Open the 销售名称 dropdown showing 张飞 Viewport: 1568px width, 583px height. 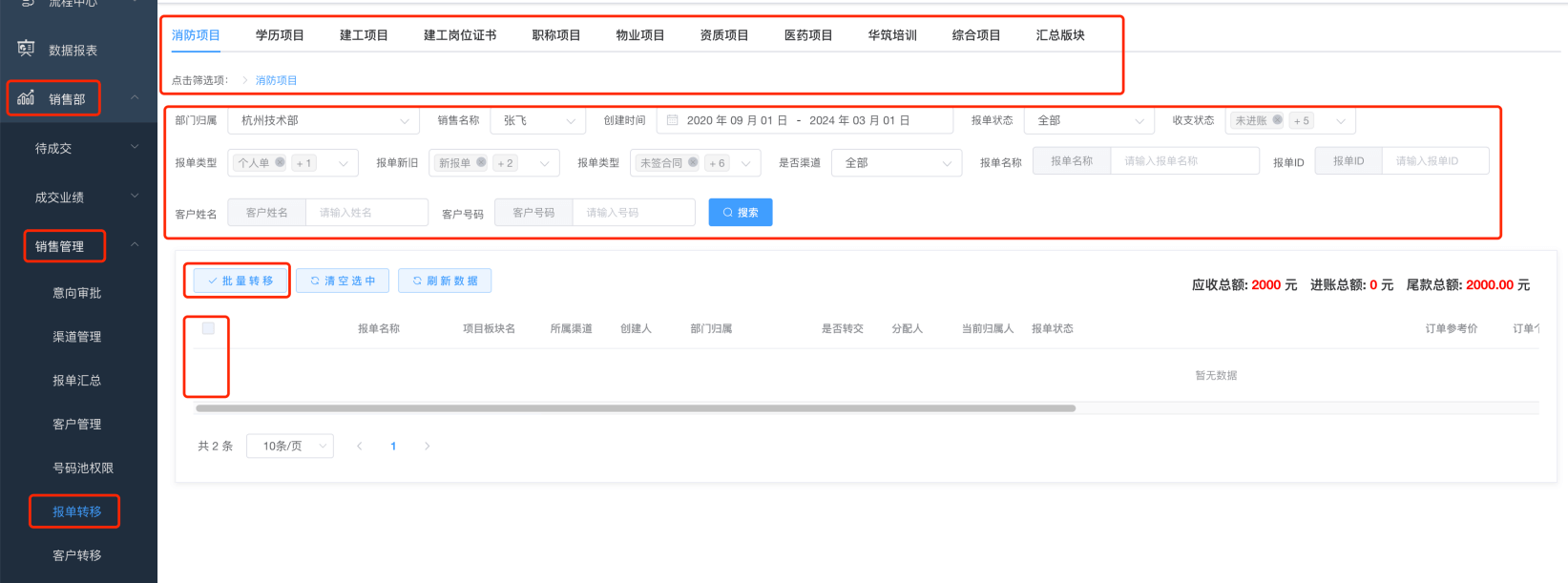[538, 120]
